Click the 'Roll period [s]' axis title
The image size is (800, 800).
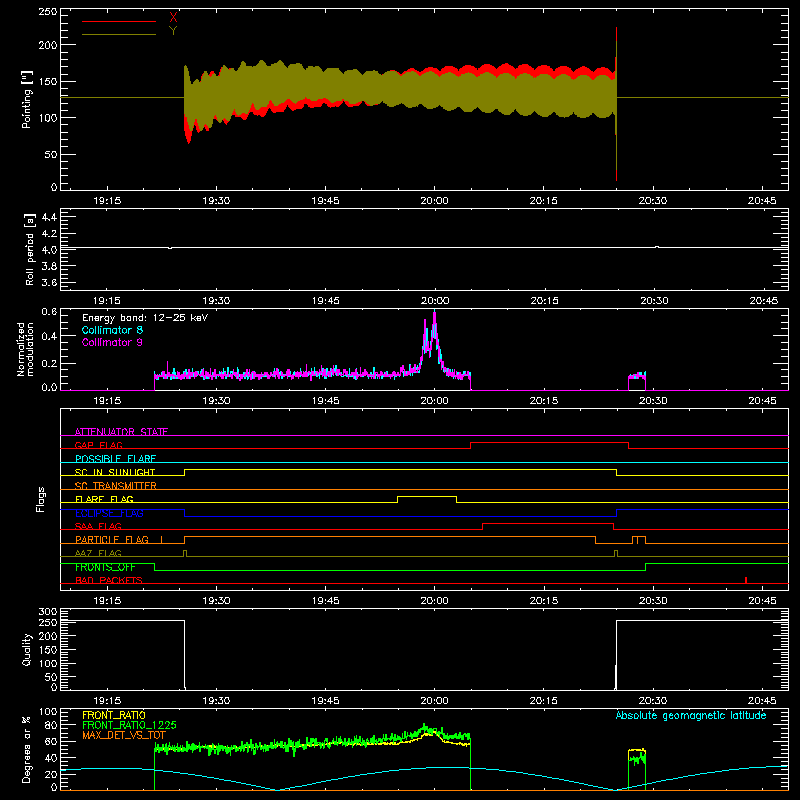(x=30, y=249)
